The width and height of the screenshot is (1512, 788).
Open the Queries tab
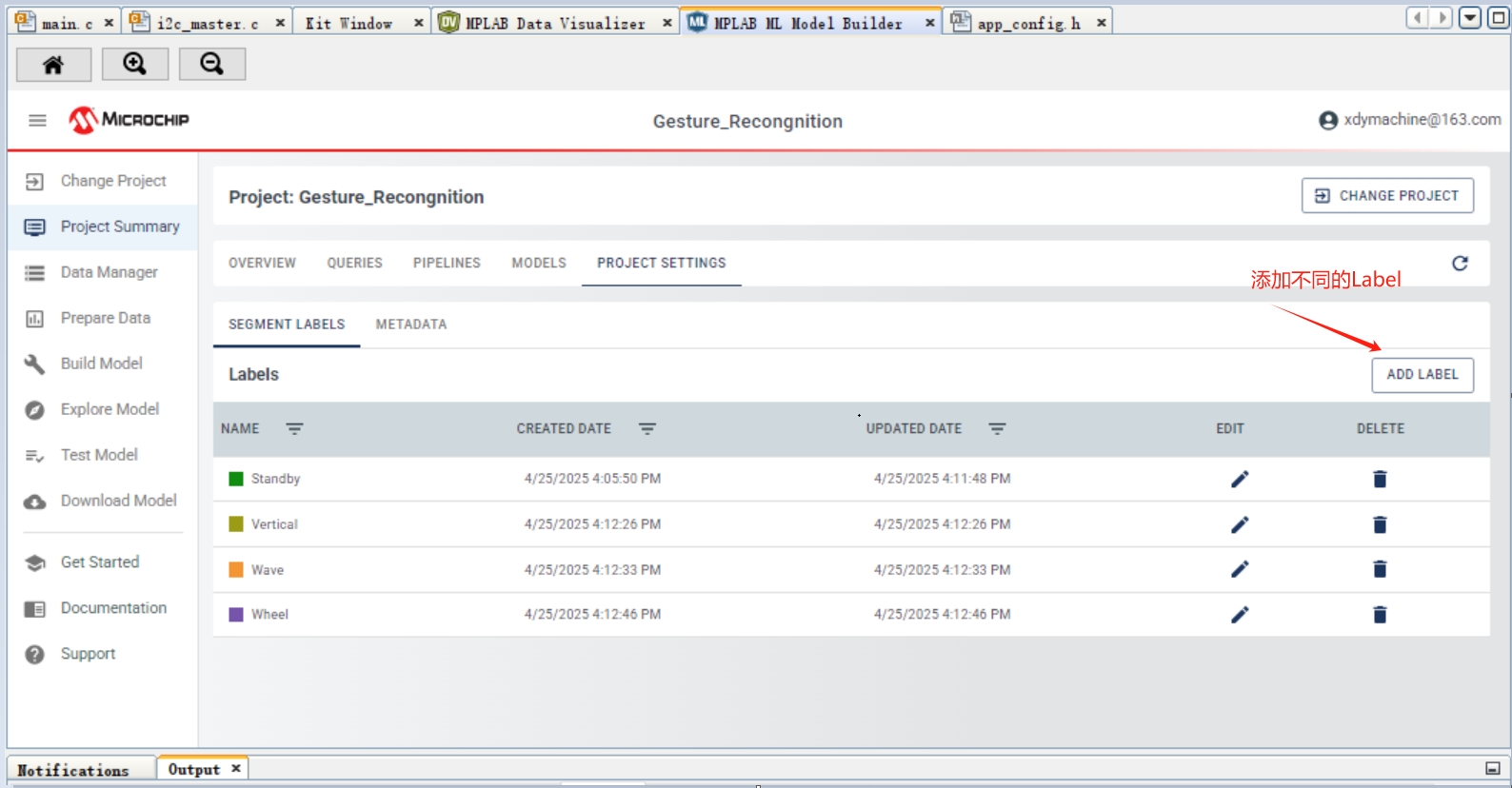[x=354, y=264]
